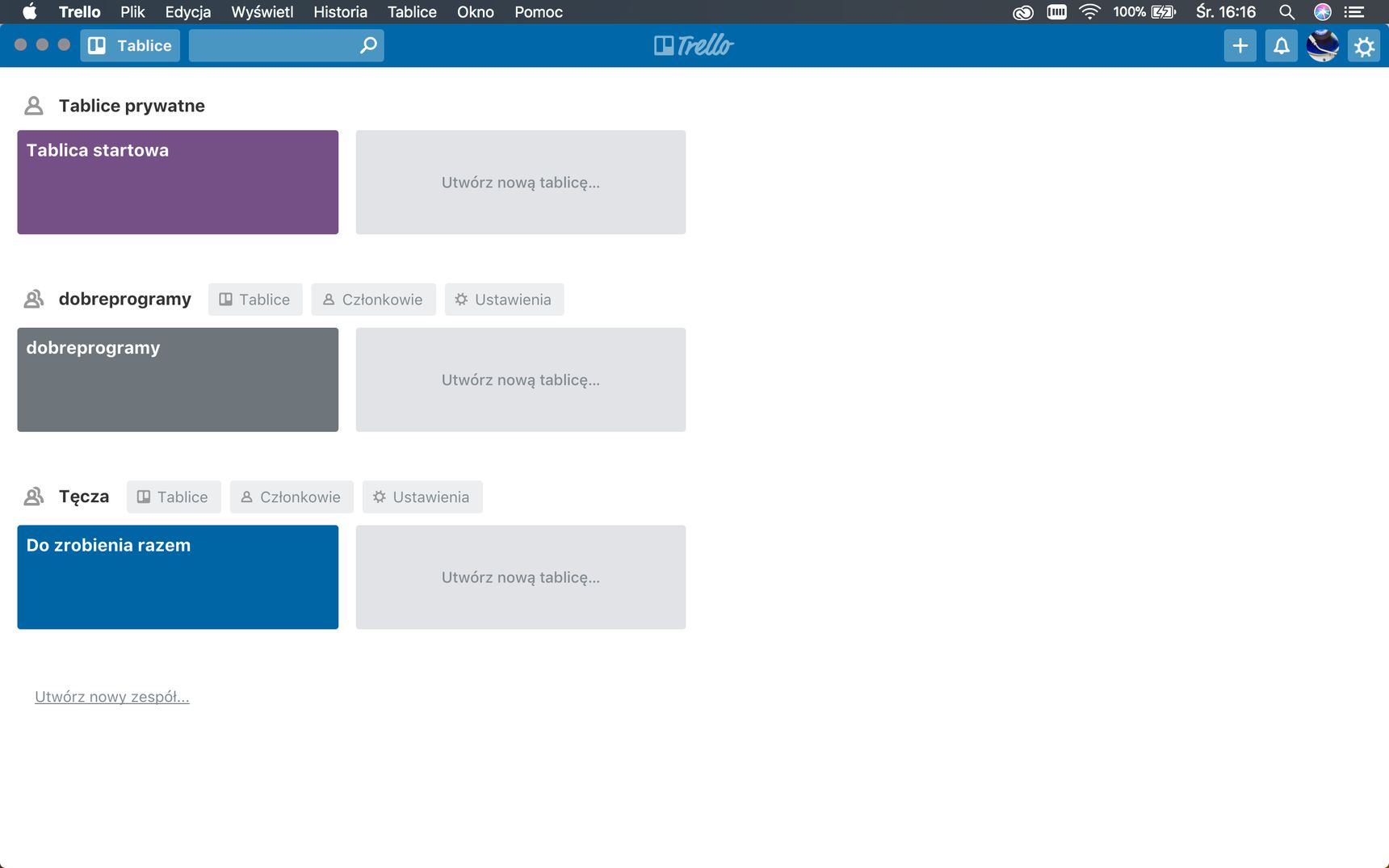Click the magnifier icon in Trello search box
Viewport: 1389px width, 868px height.
click(x=368, y=45)
